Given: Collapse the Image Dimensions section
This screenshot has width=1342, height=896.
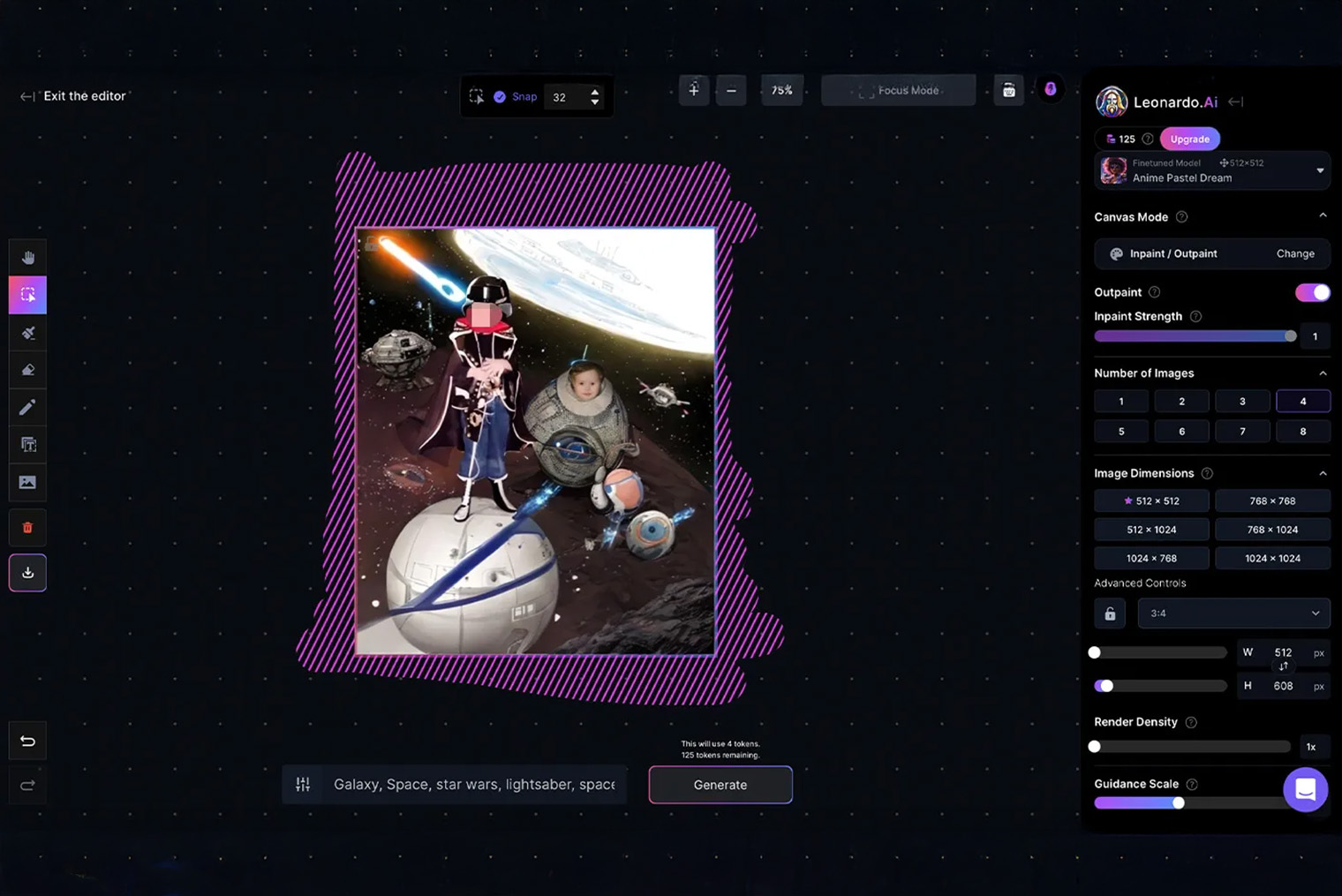Looking at the screenshot, I should point(1323,473).
